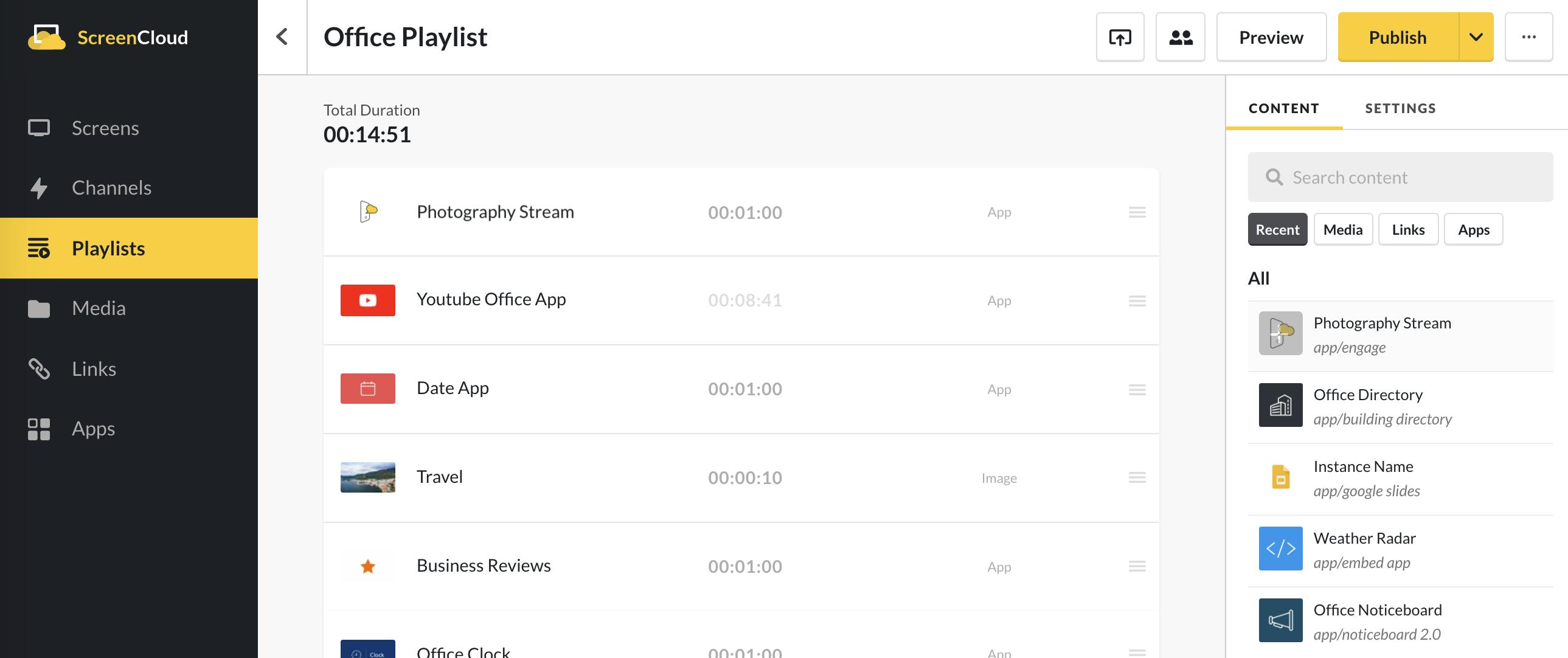Screen dimensions: 1568x658
Task: Click the Photography Stream icon in content panel
Action: tap(1281, 334)
